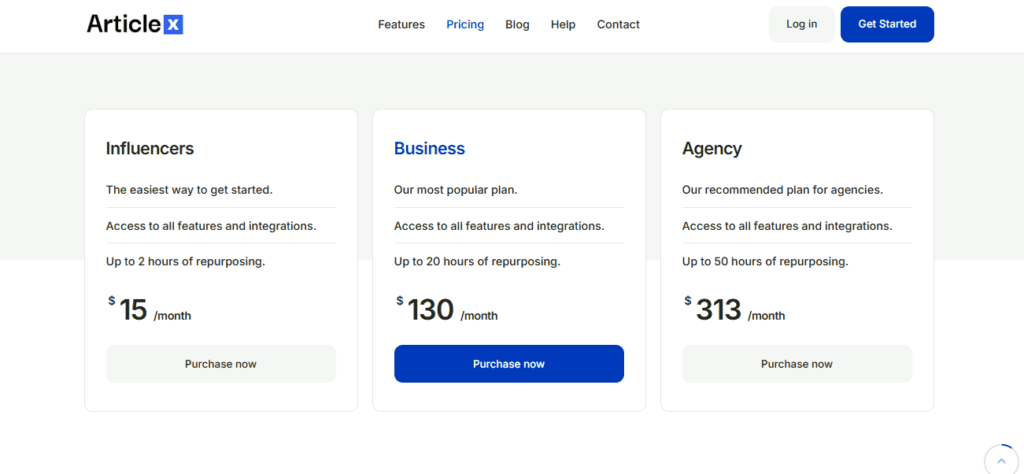Click the $313 /month price
Viewport: 1024px width, 474px height.
(x=735, y=310)
